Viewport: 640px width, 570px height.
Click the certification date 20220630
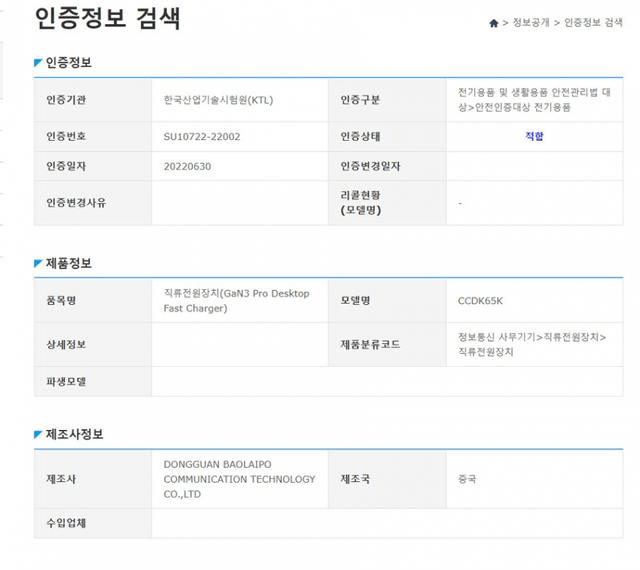pos(187,166)
